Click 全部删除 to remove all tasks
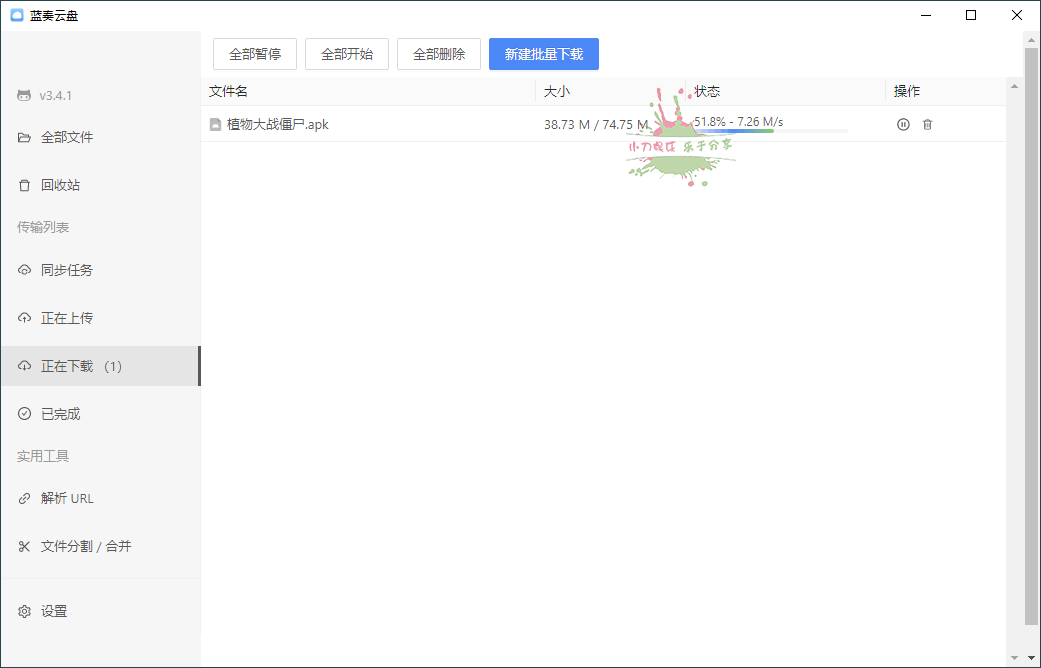This screenshot has height=668, width=1041. click(438, 54)
